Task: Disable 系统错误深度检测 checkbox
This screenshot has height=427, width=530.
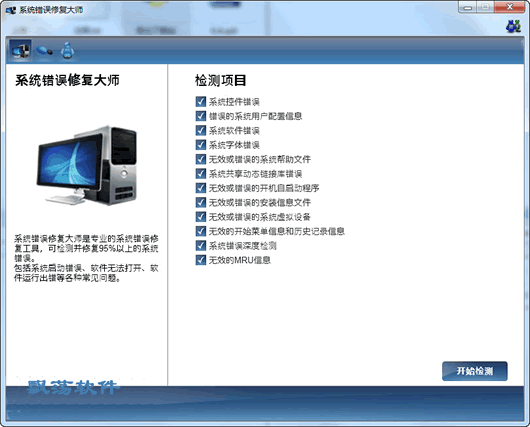Action: tap(201, 245)
